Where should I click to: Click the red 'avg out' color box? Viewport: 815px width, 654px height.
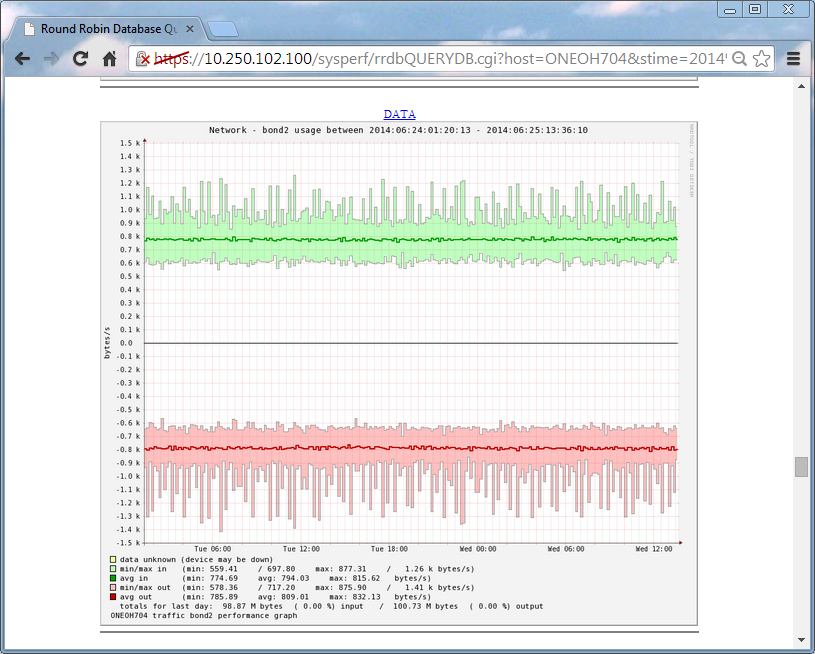point(113,596)
